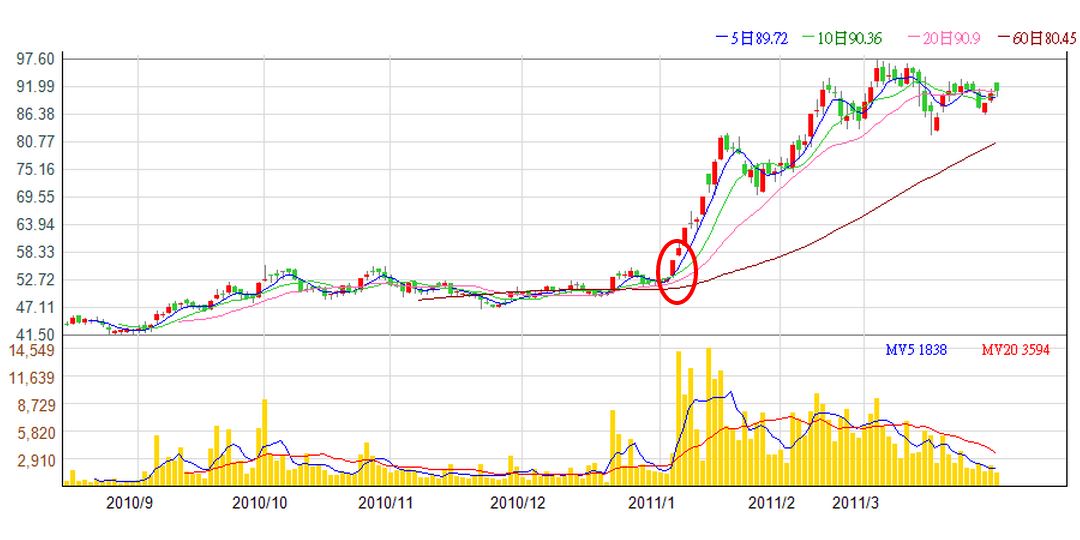Click the 86.38 price axis label
Screen dimensions: 1080x540
pos(35,114)
